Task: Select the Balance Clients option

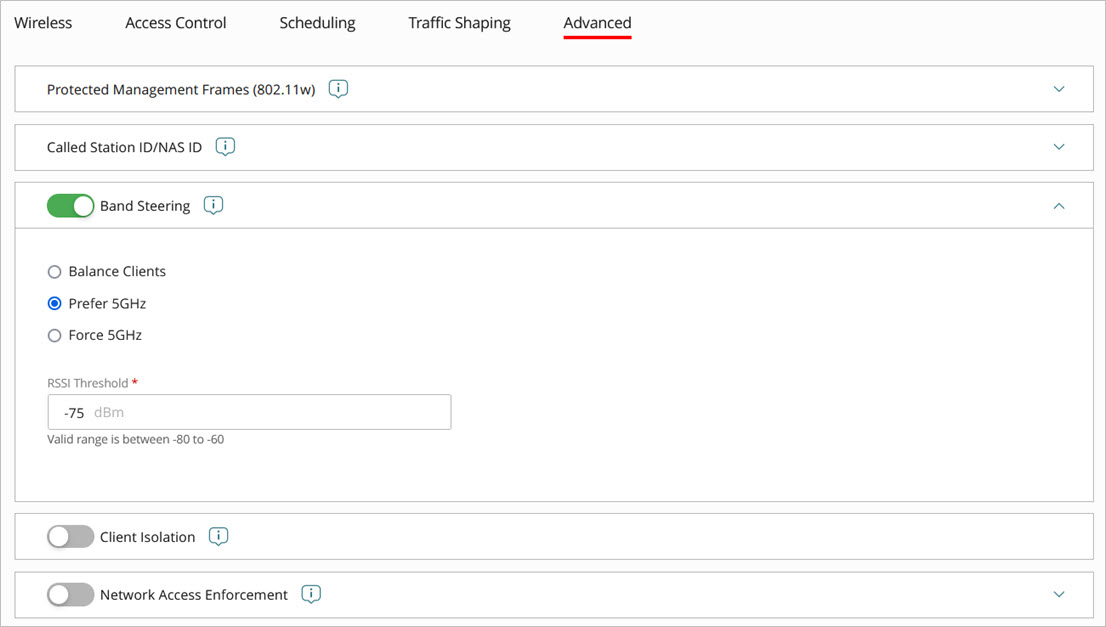Action: point(54,271)
